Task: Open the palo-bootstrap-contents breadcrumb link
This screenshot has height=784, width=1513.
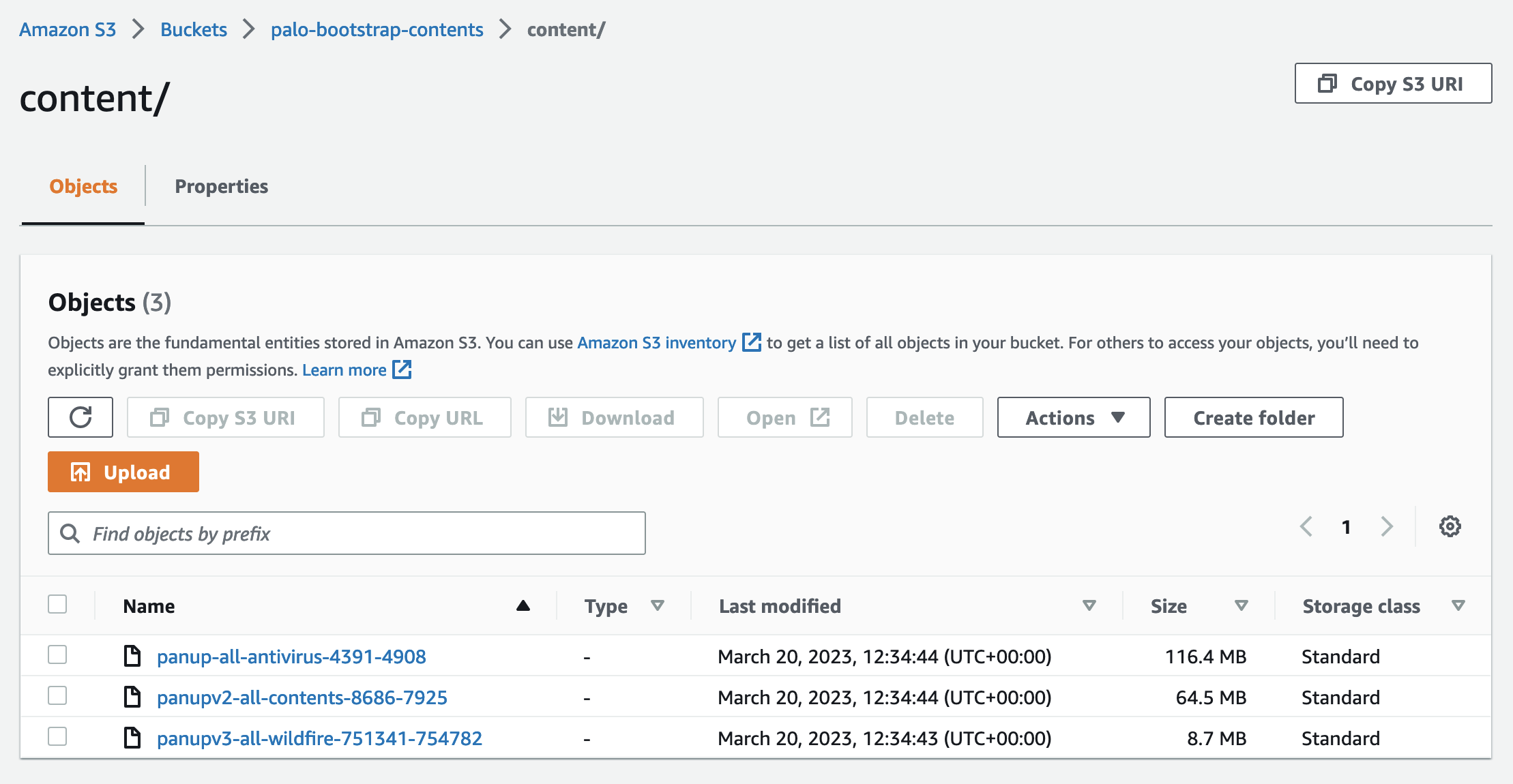Action: (x=377, y=29)
